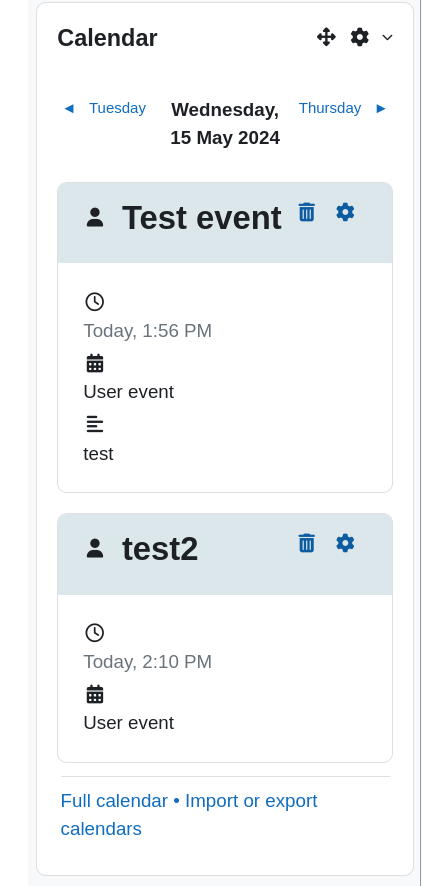This screenshot has width=422, height=886.
Task: Click the clock icon above 1:56 PM
Action: click(x=94, y=302)
